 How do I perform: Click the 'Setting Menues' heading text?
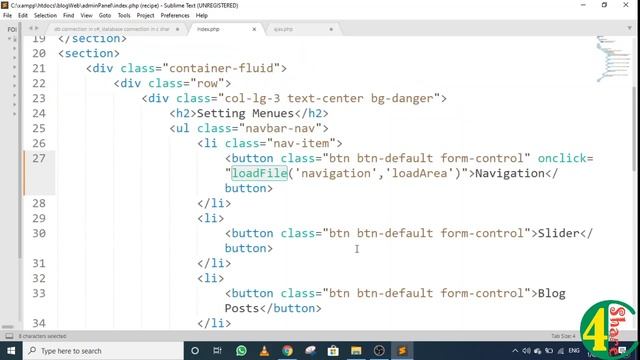tap(245, 113)
